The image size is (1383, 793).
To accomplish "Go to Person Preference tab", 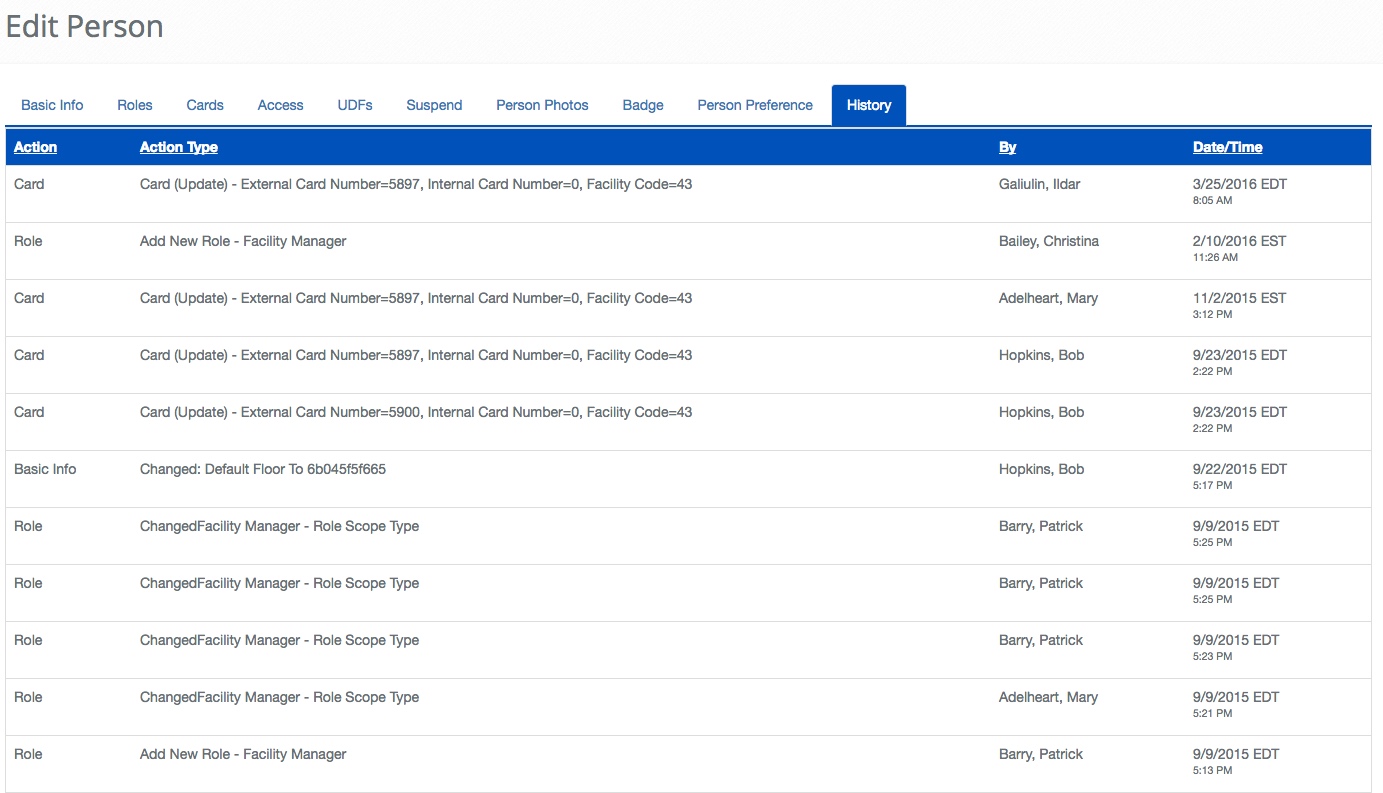I will (755, 105).
